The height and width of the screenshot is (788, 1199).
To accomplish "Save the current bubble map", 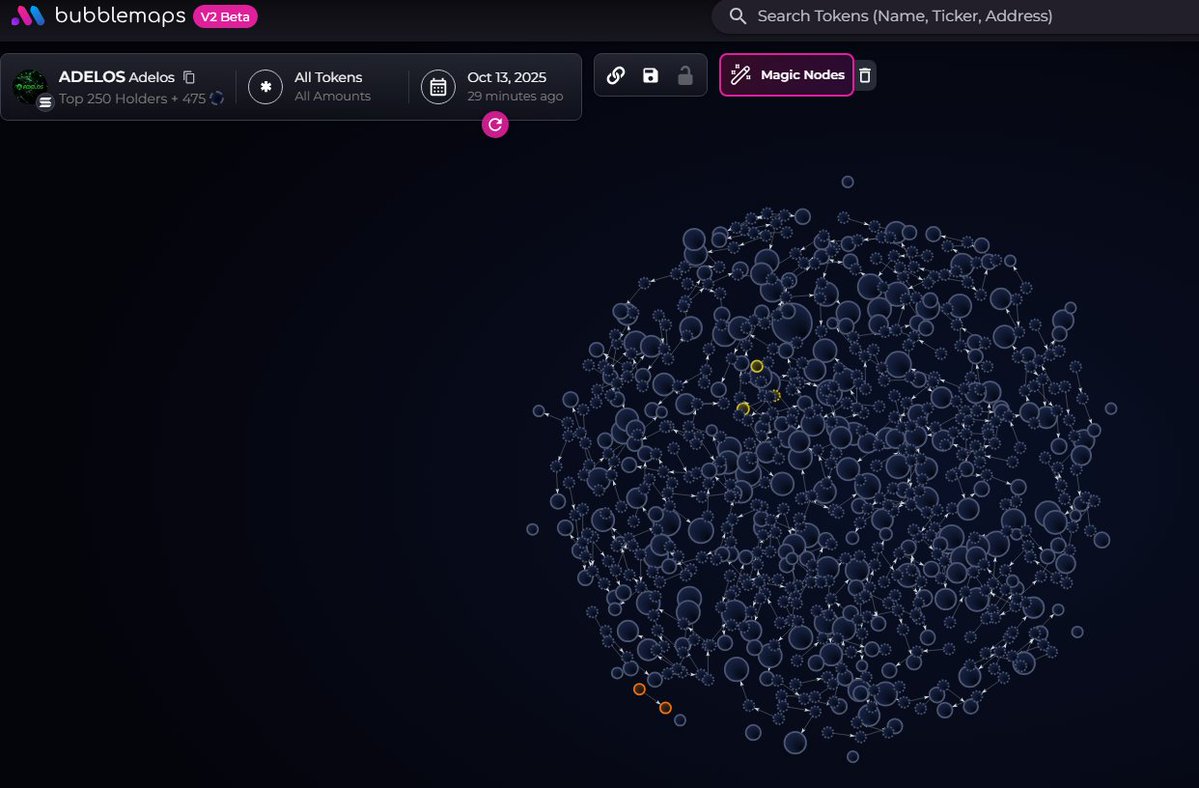I will (x=650, y=75).
